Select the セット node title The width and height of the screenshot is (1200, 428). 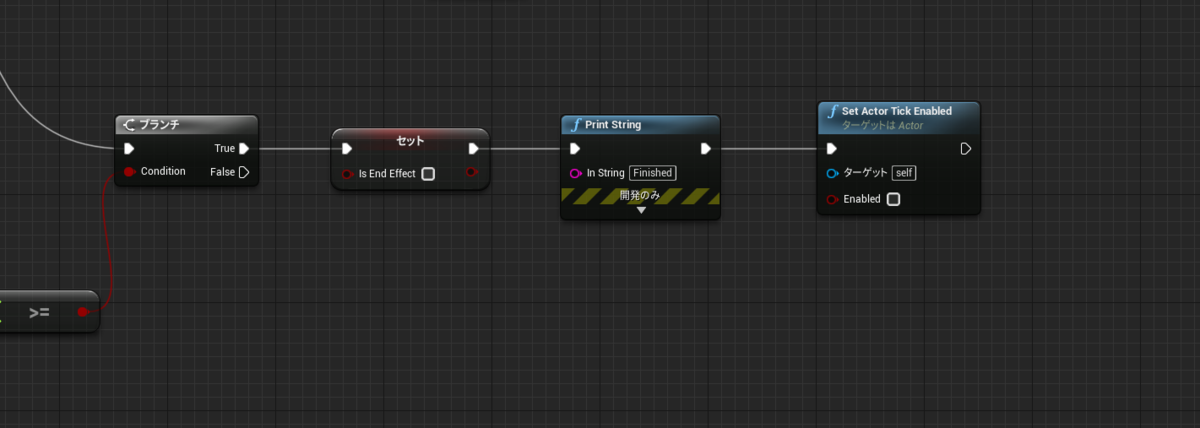coord(410,140)
